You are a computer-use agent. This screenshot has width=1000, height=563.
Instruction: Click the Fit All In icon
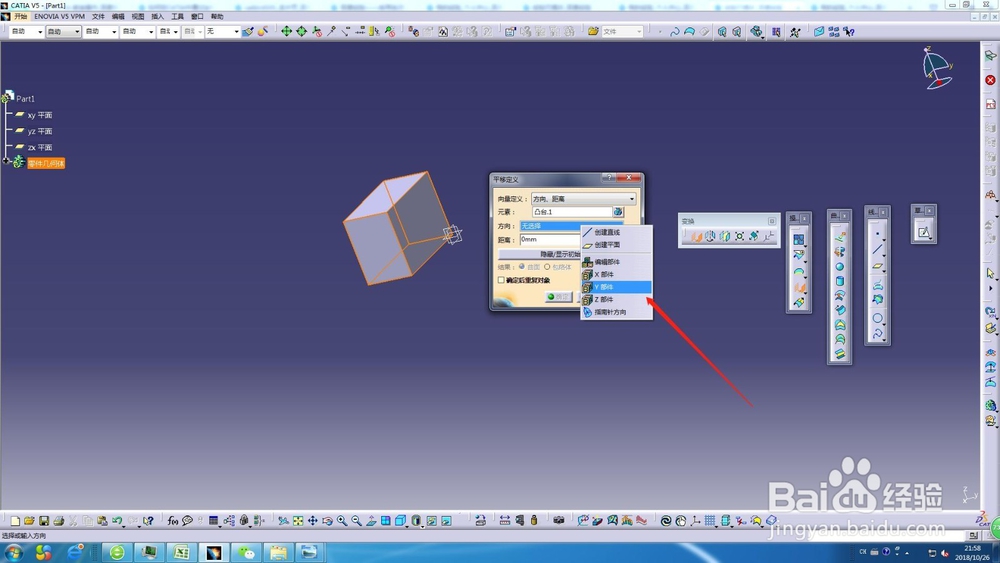point(298,521)
